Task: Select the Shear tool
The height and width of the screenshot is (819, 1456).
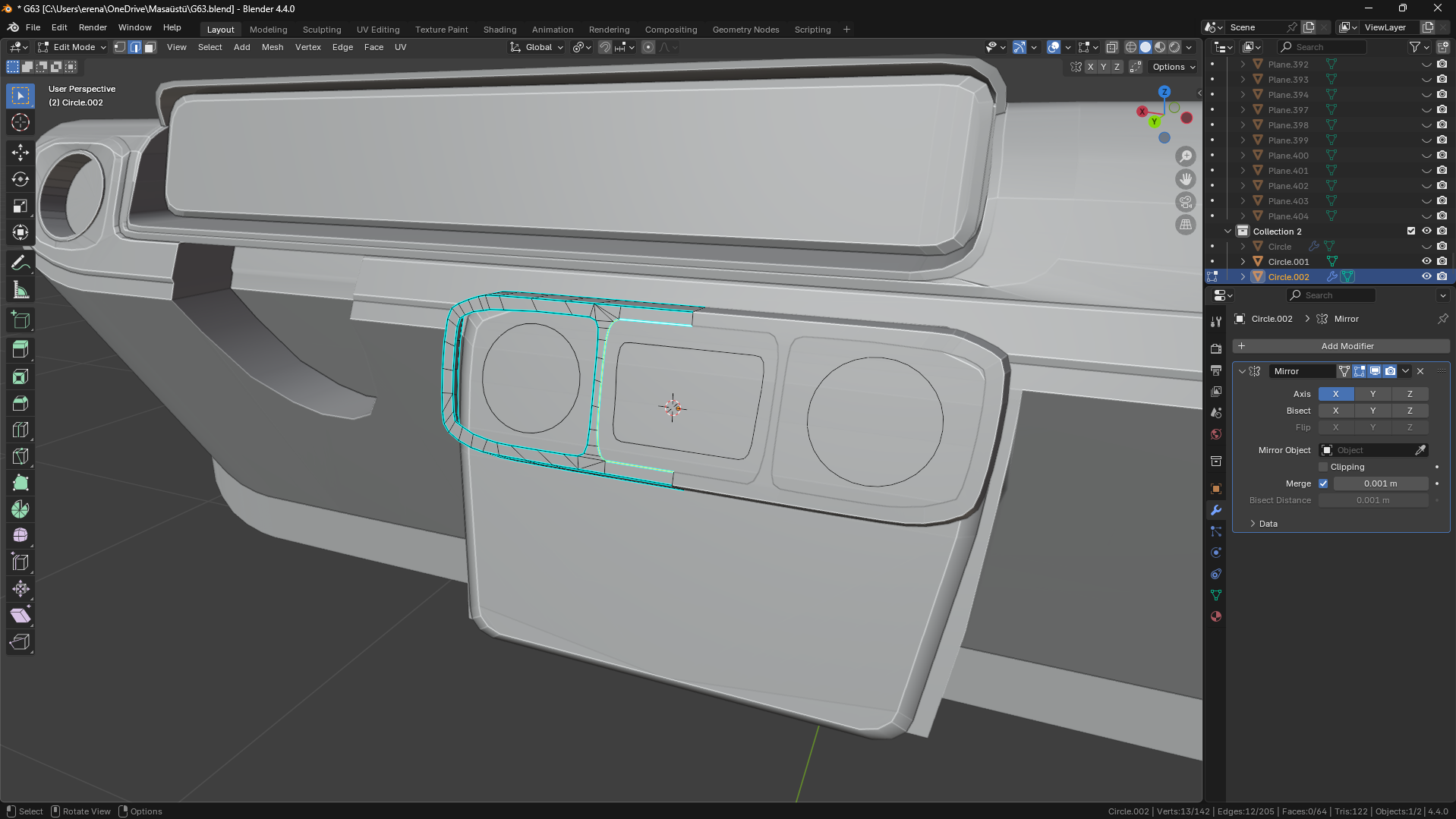Action: (x=20, y=616)
